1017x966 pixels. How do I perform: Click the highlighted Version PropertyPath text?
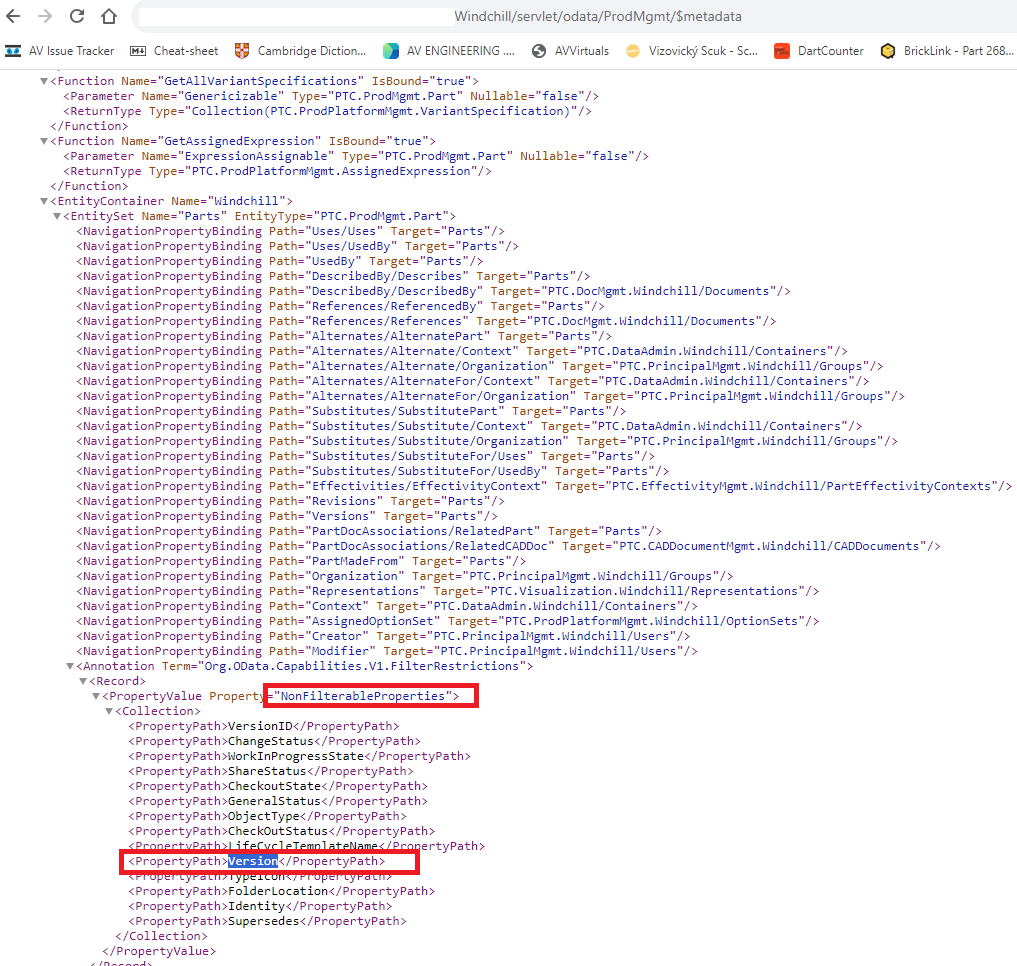click(251, 861)
